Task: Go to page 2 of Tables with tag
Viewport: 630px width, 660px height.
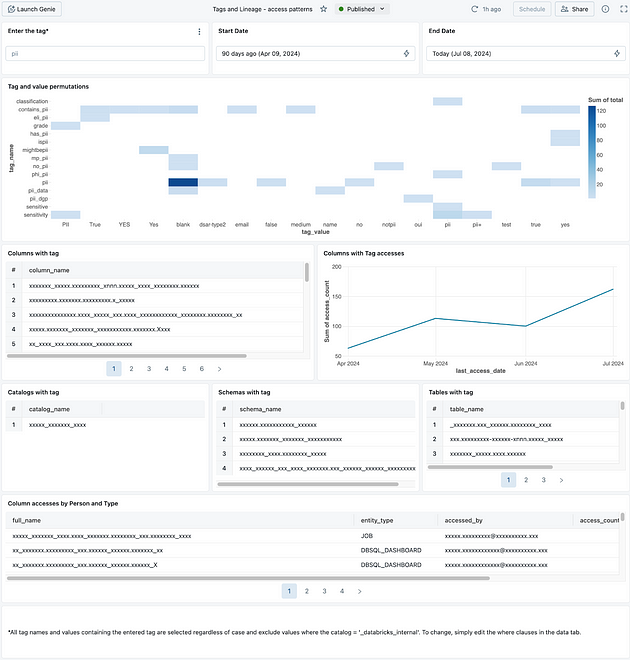Action: point(526,480)
